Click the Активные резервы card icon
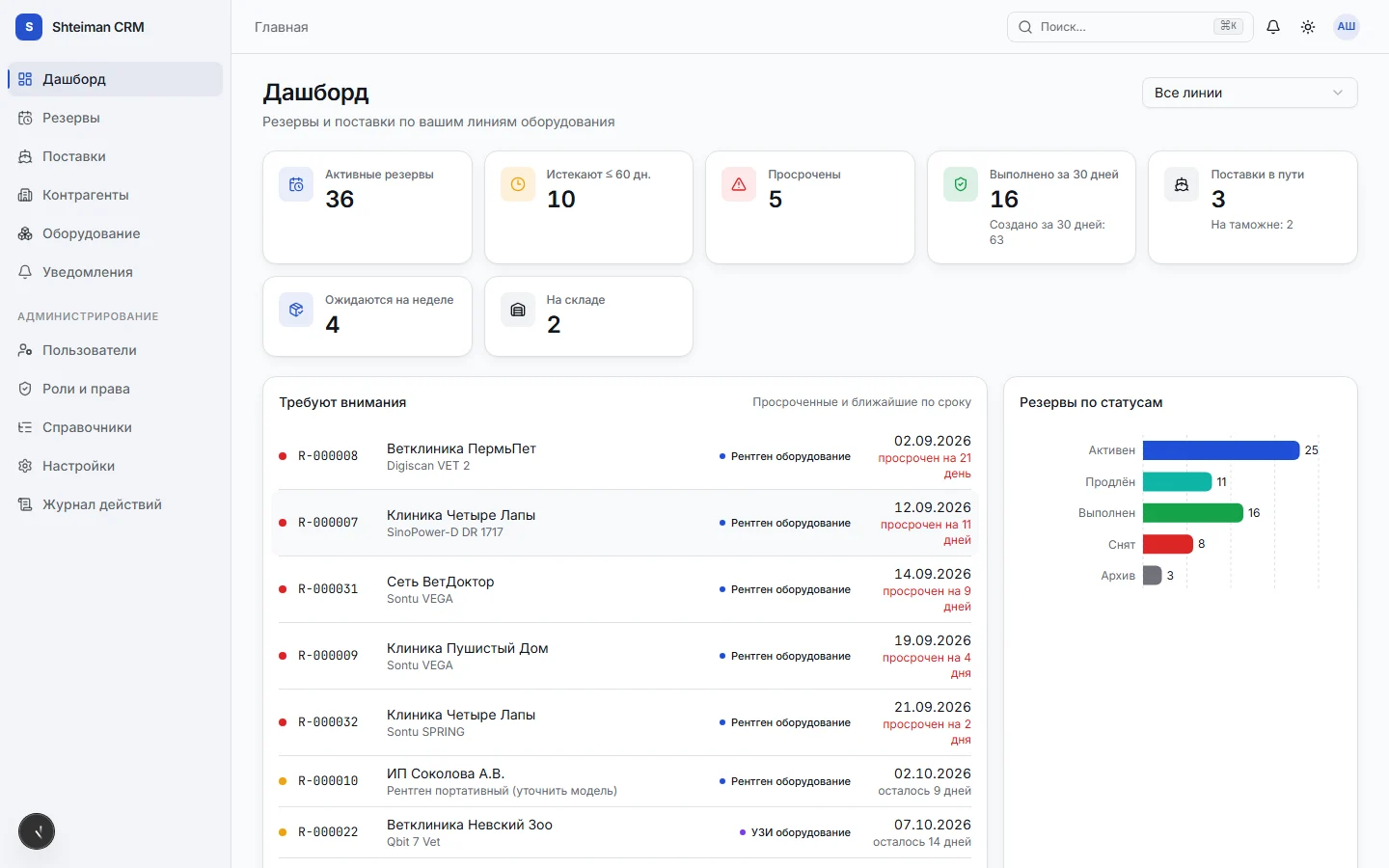The height and width of the screenshot is (868, 1389). (296, 184)
